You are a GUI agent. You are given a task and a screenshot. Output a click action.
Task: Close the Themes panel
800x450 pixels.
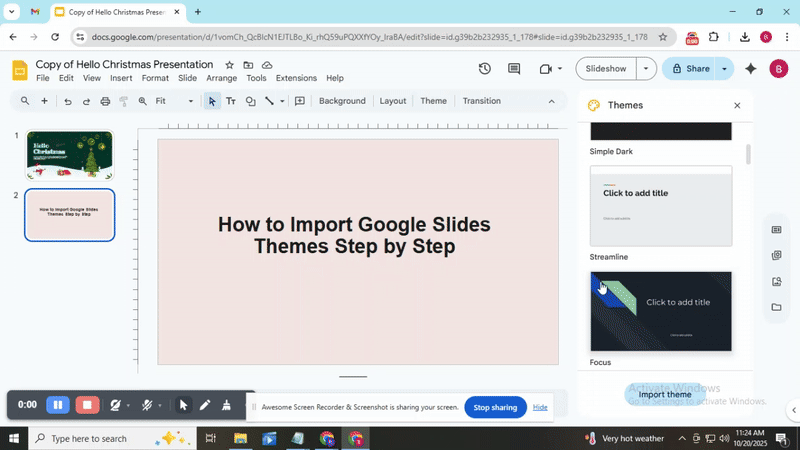[x=737, y=105]
